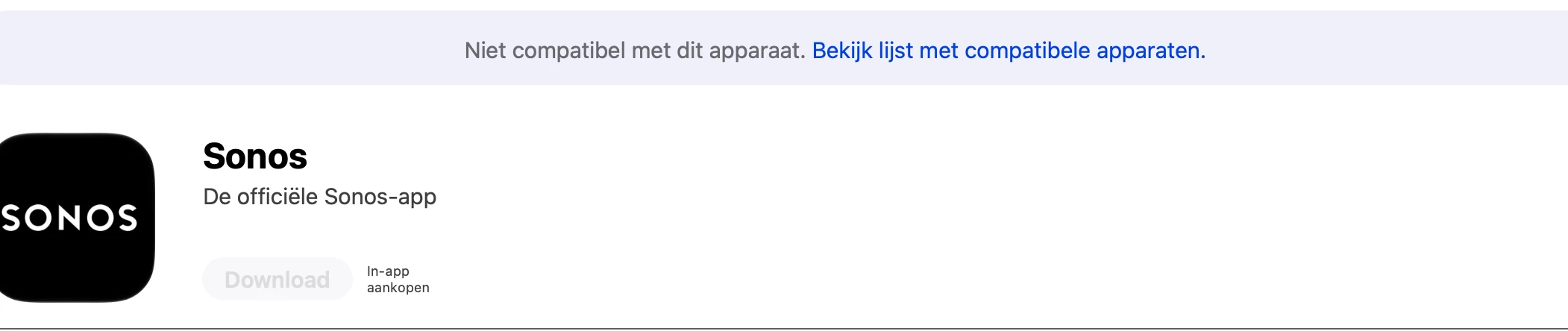Click the grey compatibility notice banner
Image resolution: width=1568 pixels, height=331 pixels.
coord(784,48)
